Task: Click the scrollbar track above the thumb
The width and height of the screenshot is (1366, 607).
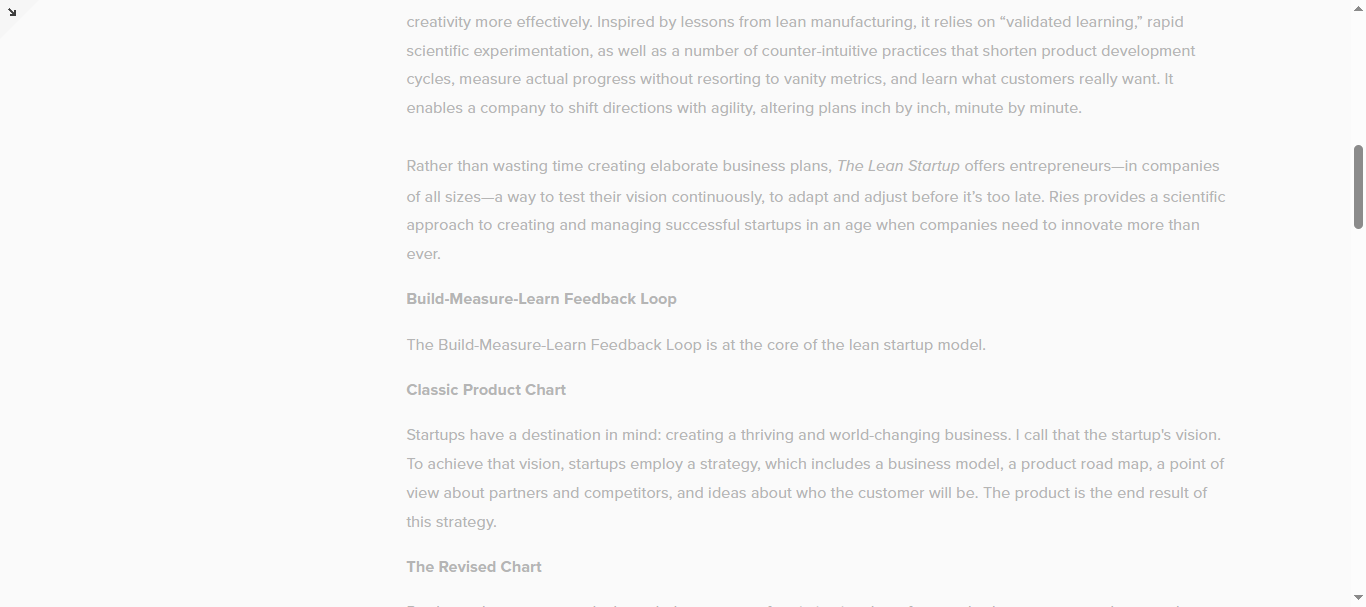Action: pos(1358,80)
